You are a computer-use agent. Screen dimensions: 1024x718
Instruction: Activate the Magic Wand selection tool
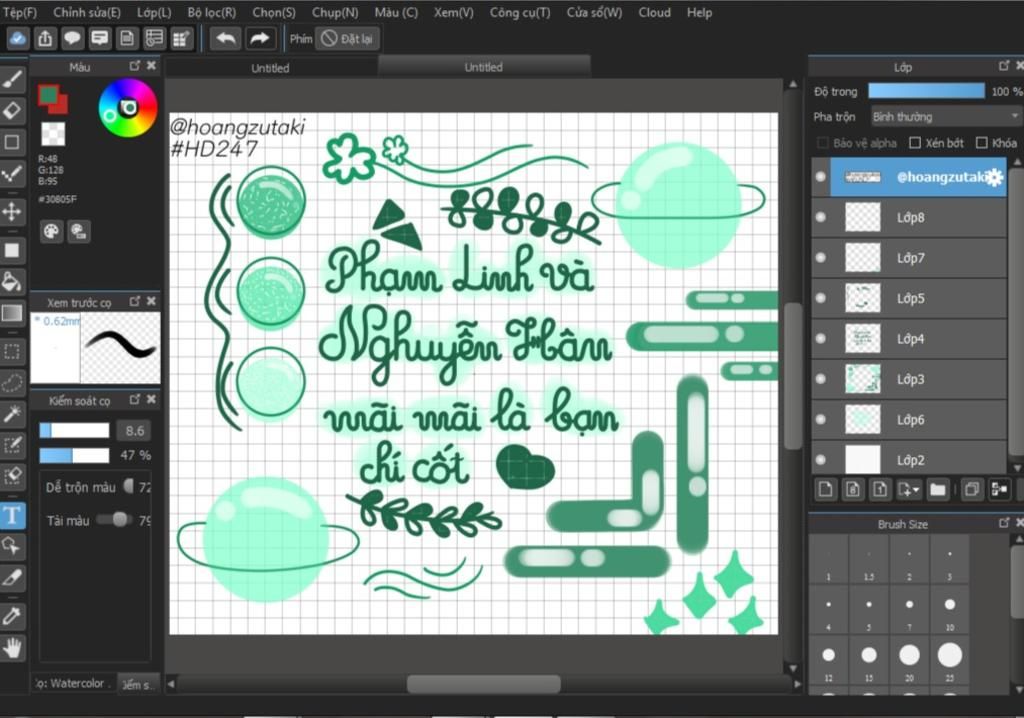pyautogui.click(x=12, y=413)
